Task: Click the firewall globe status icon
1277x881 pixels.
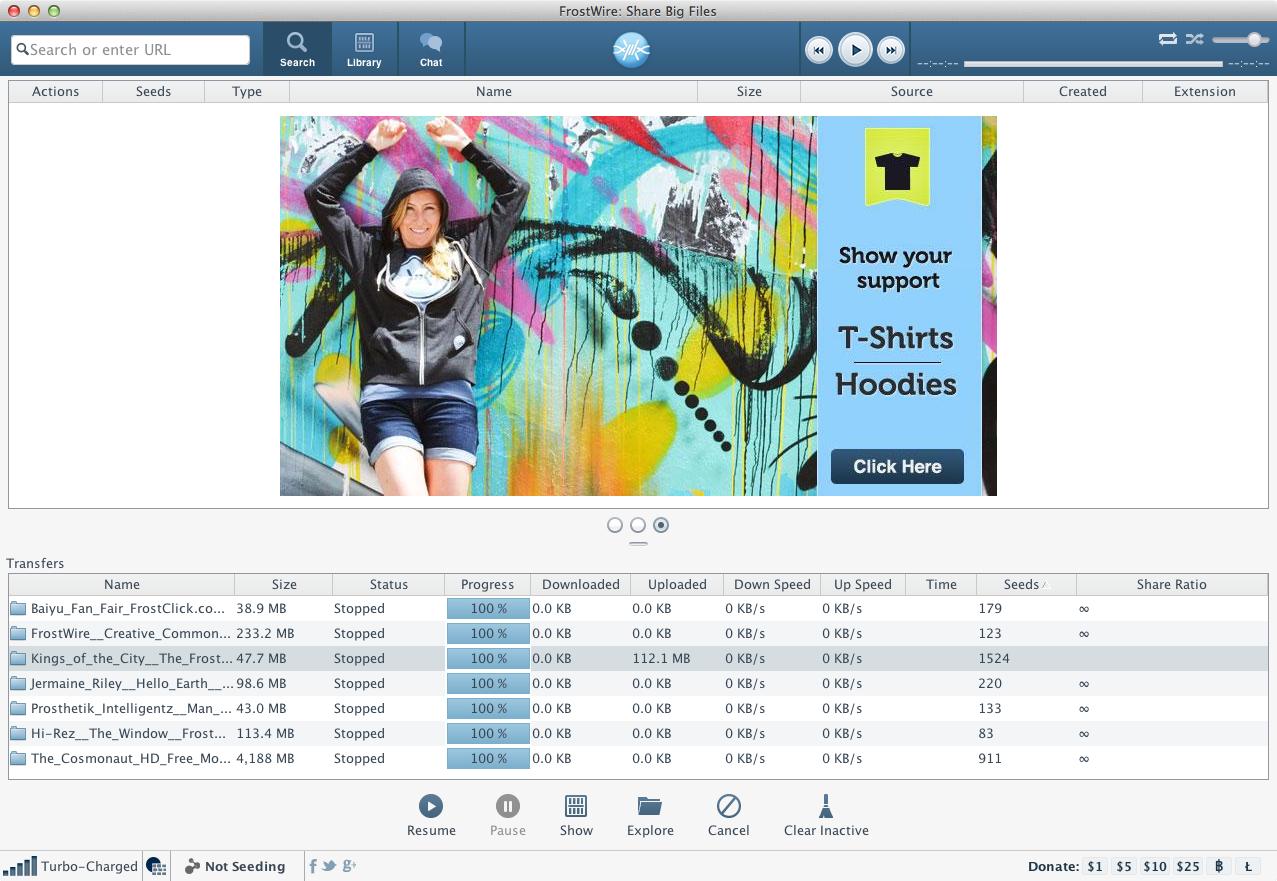Action: (156, 866)
